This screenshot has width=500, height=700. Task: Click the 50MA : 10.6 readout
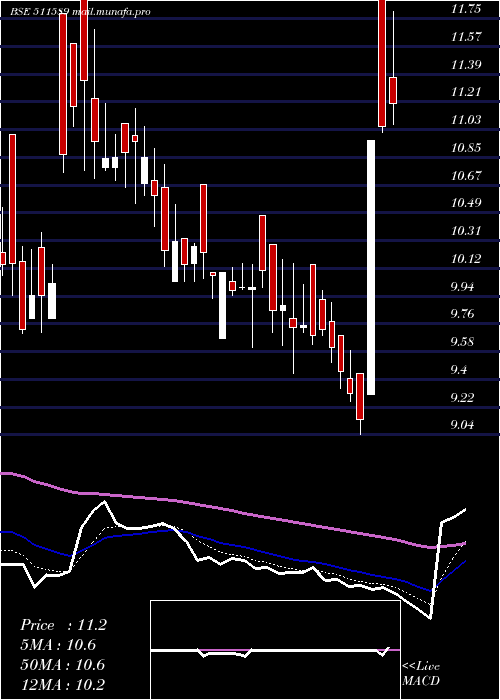63,665
